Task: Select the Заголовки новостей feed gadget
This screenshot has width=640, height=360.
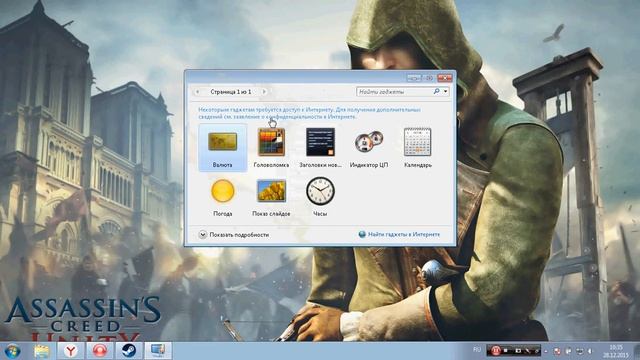Action: pyautogui.click(x=320, y=147)
